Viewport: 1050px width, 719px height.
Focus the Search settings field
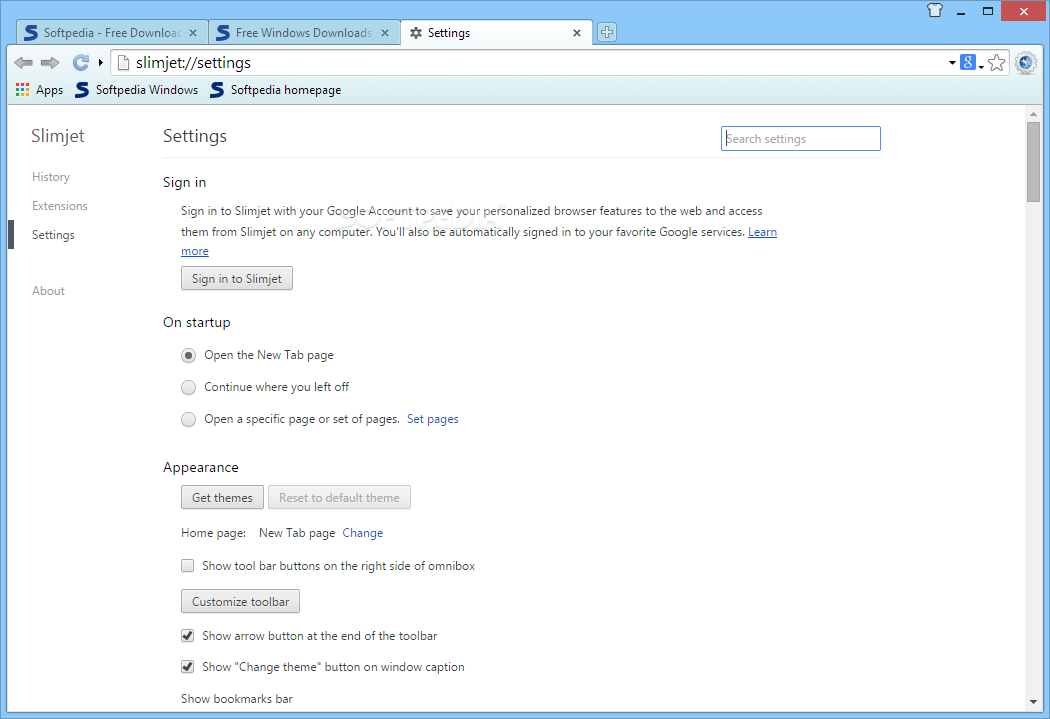pos(800,139)
